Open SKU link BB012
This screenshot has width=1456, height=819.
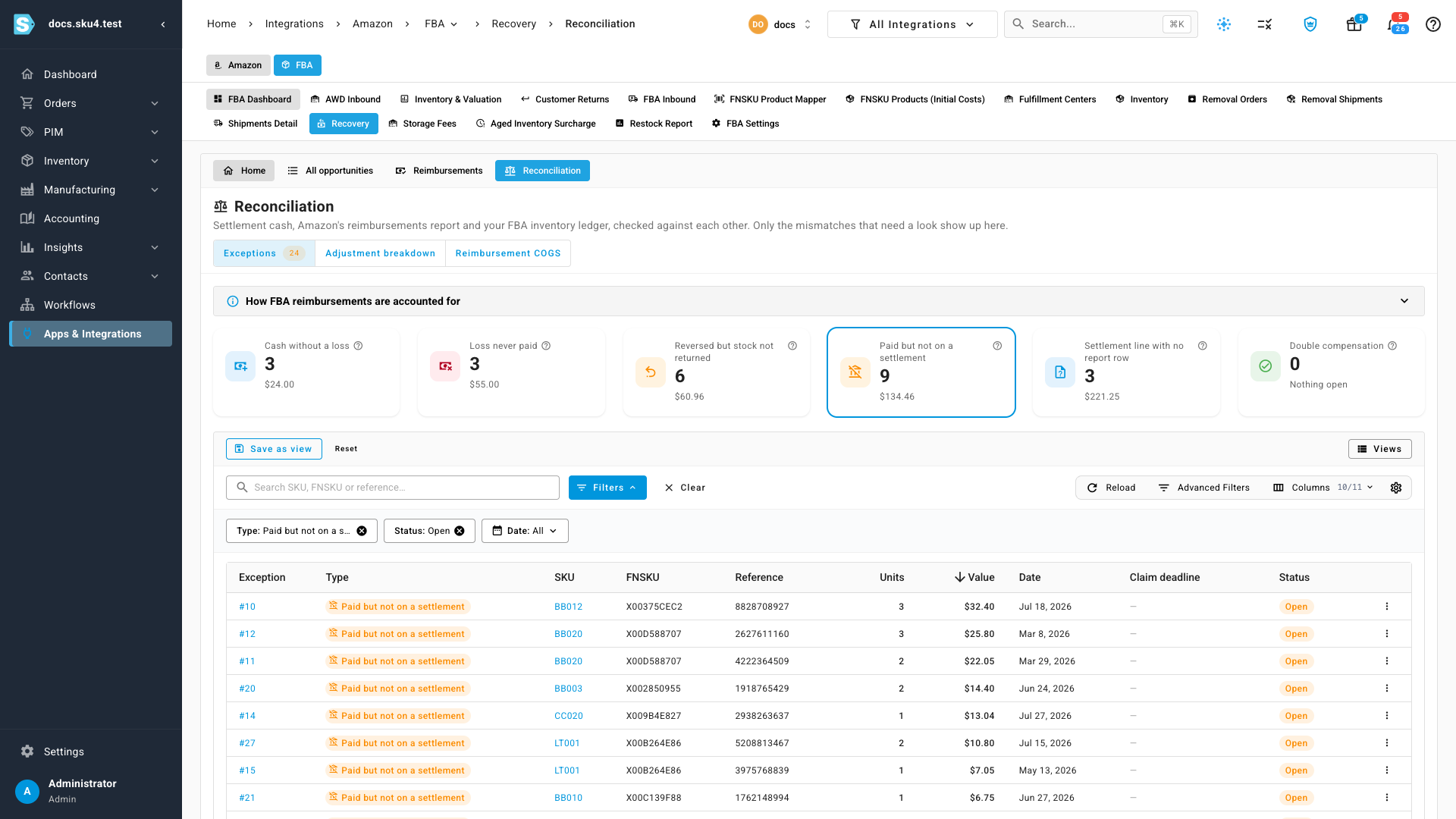pyautogui.click(x=568, y=607)
